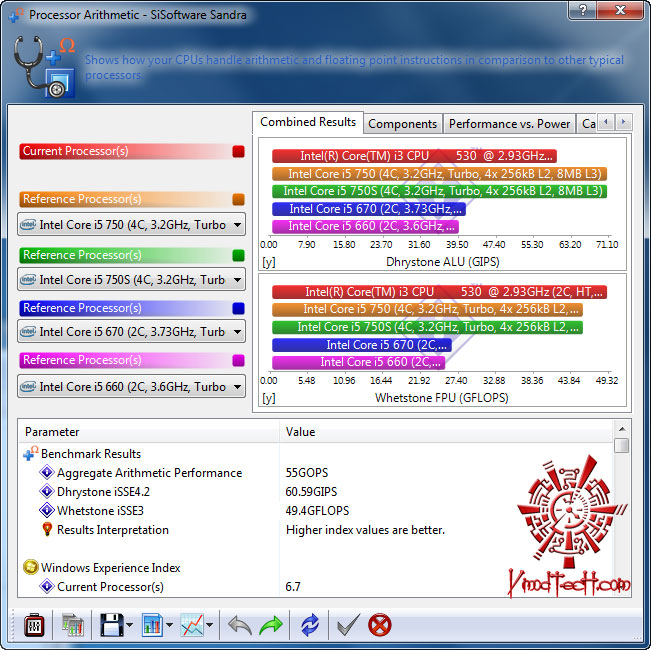Click the Value column header
This screenshot has height=650, width=651.
pyautogui.click(x=446, y=432)
